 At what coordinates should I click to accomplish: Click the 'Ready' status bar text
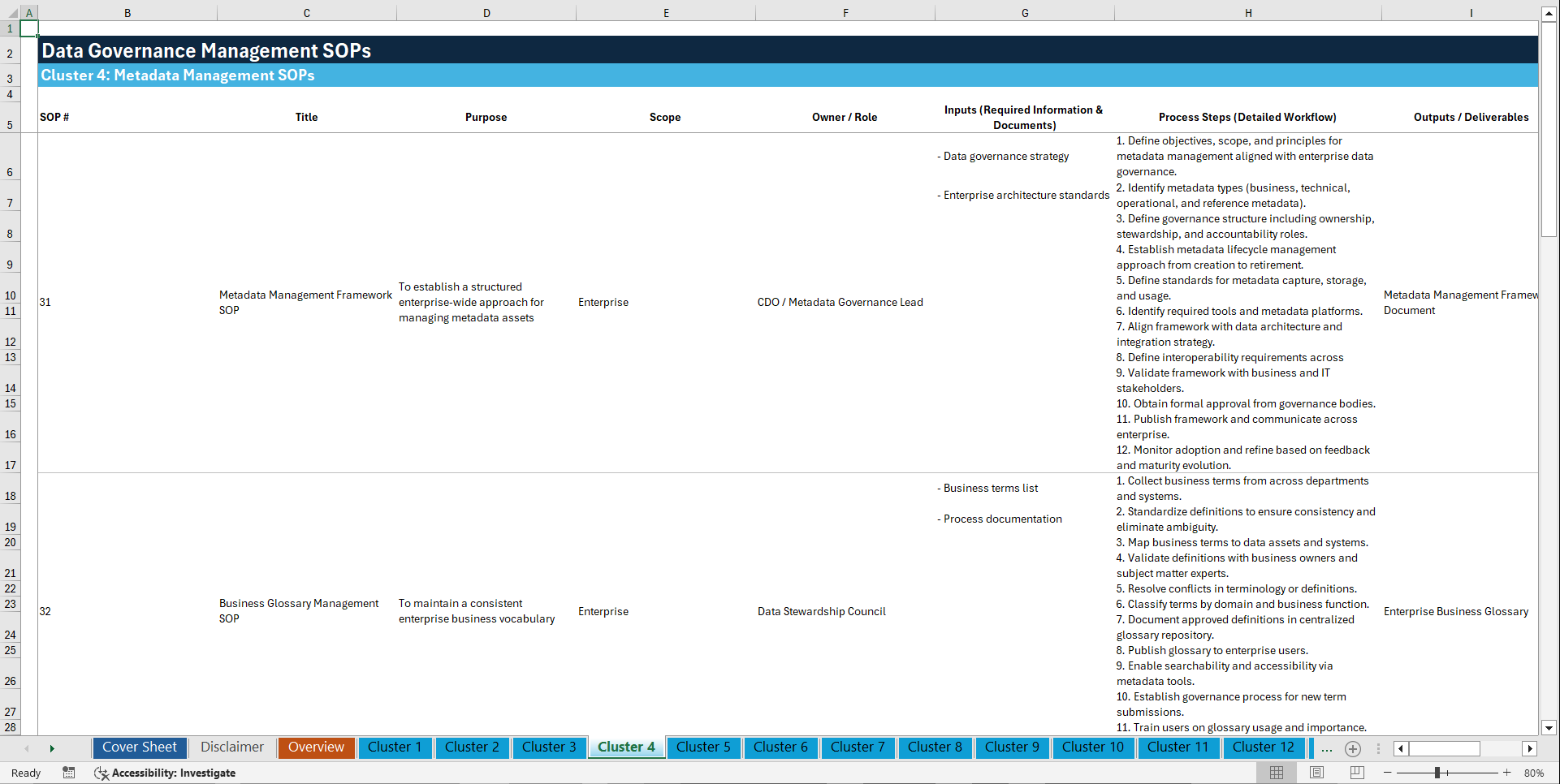coord(26,773)
